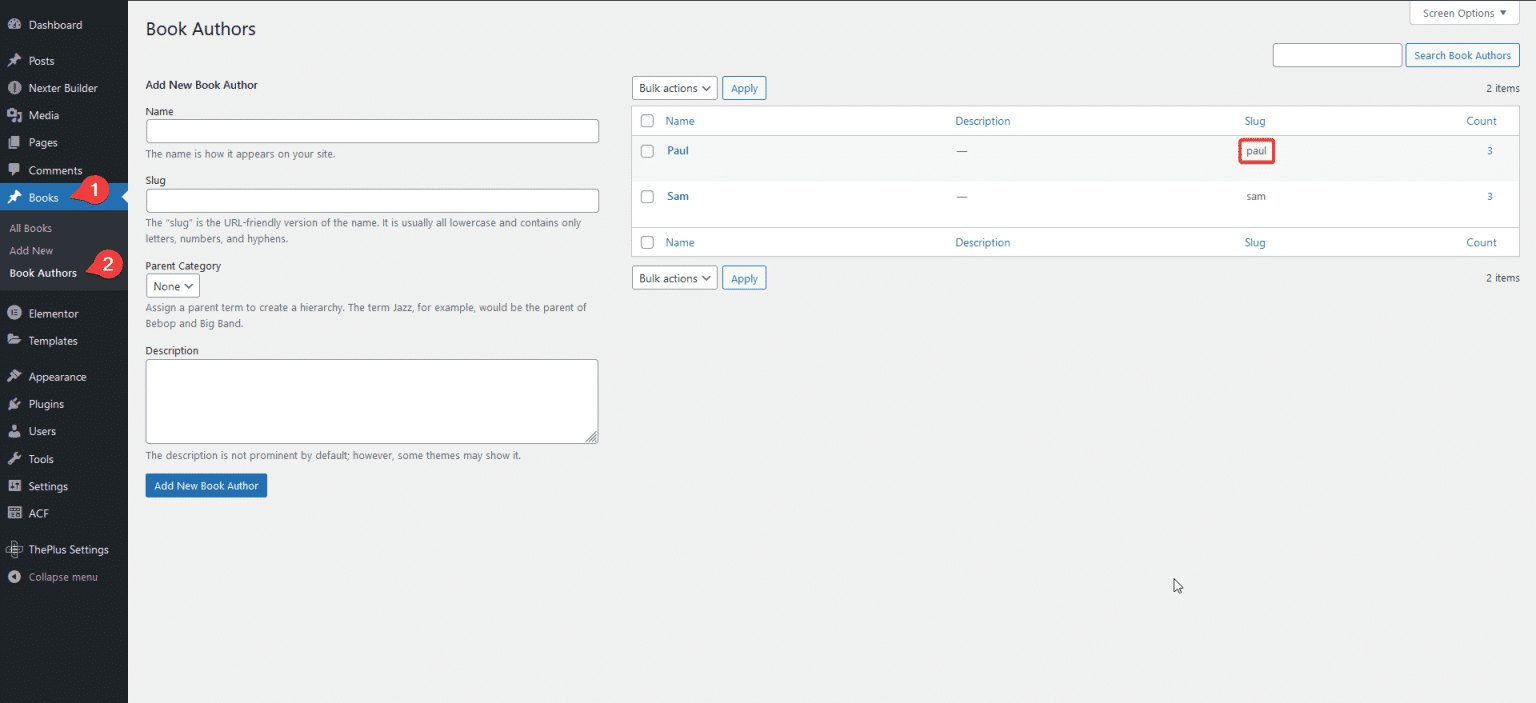Click the Comments bubble icon
The width and height of the screenshot is (1536, 703).
tap(15, 170)
